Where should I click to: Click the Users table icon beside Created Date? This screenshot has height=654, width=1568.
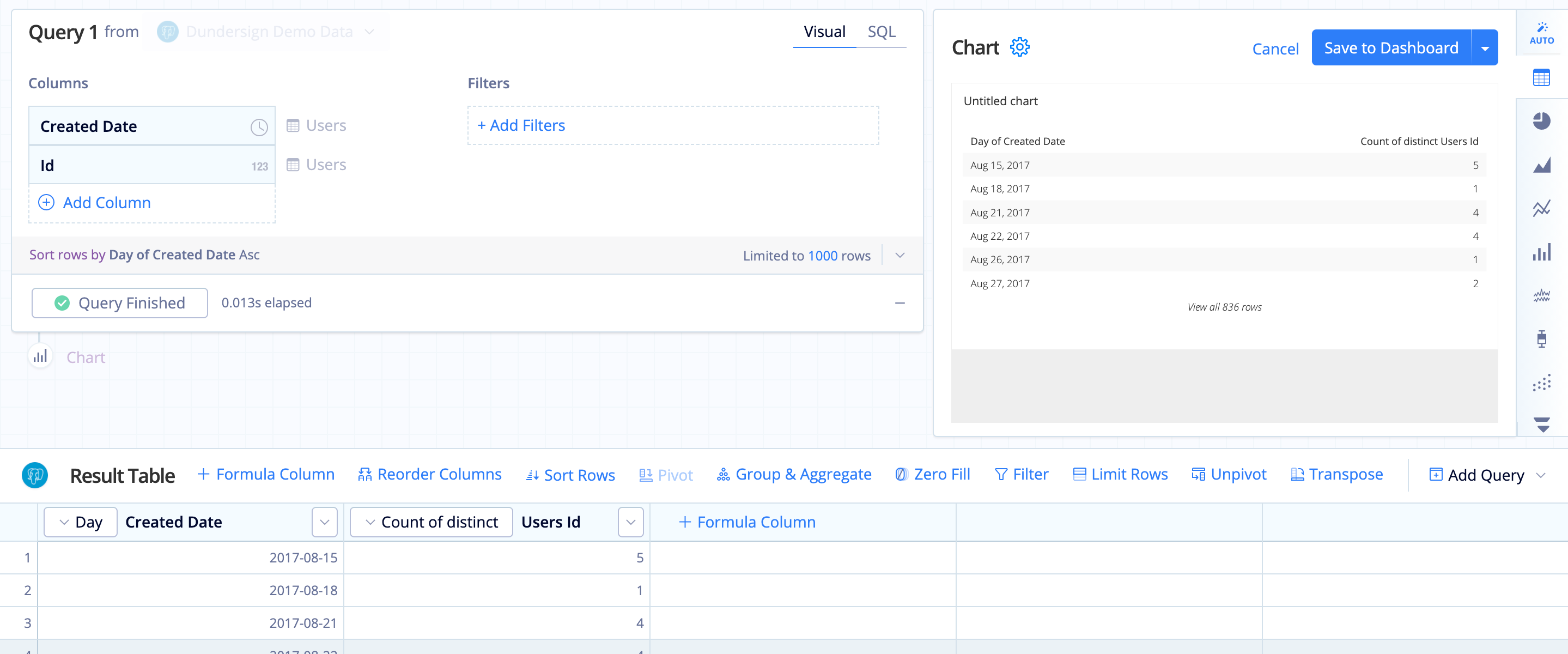(293, 125)
